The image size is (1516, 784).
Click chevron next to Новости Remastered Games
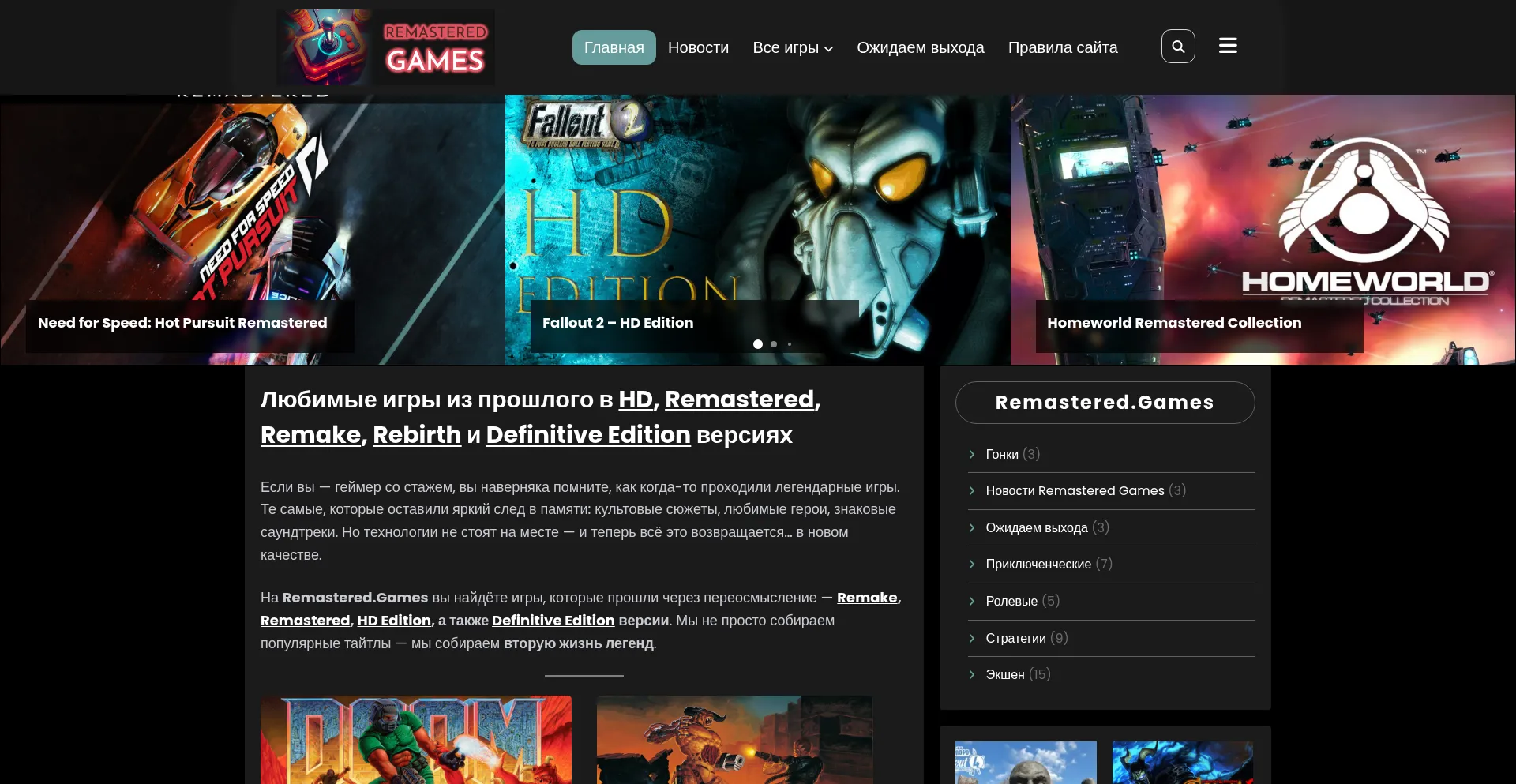[972, 490]
